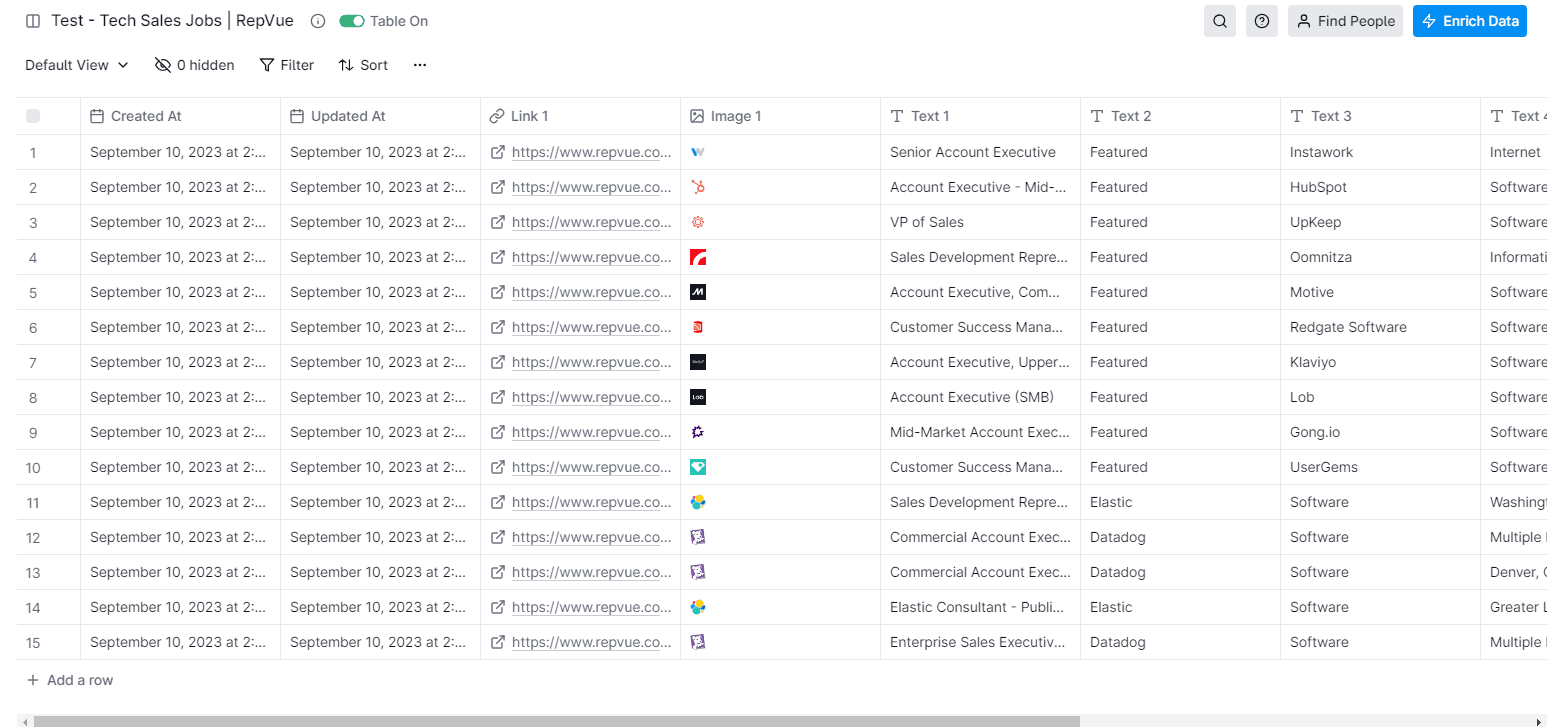Open the Sort option
The image size is (1547, 727).
click(x=363, y=65)
